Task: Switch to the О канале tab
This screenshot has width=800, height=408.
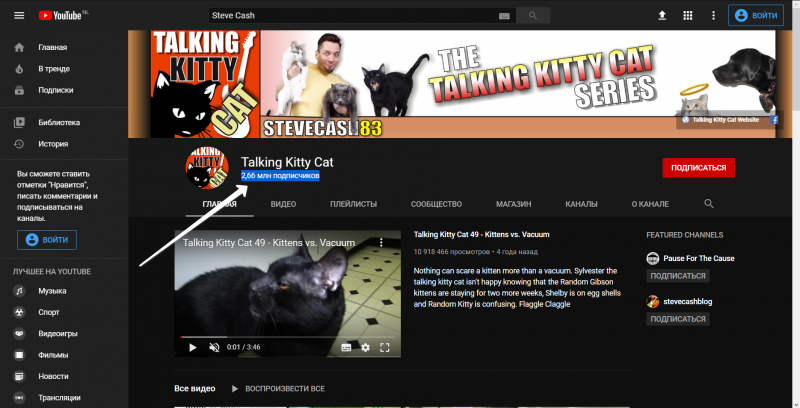Action: pyautogui.click(x=650, y=204)
